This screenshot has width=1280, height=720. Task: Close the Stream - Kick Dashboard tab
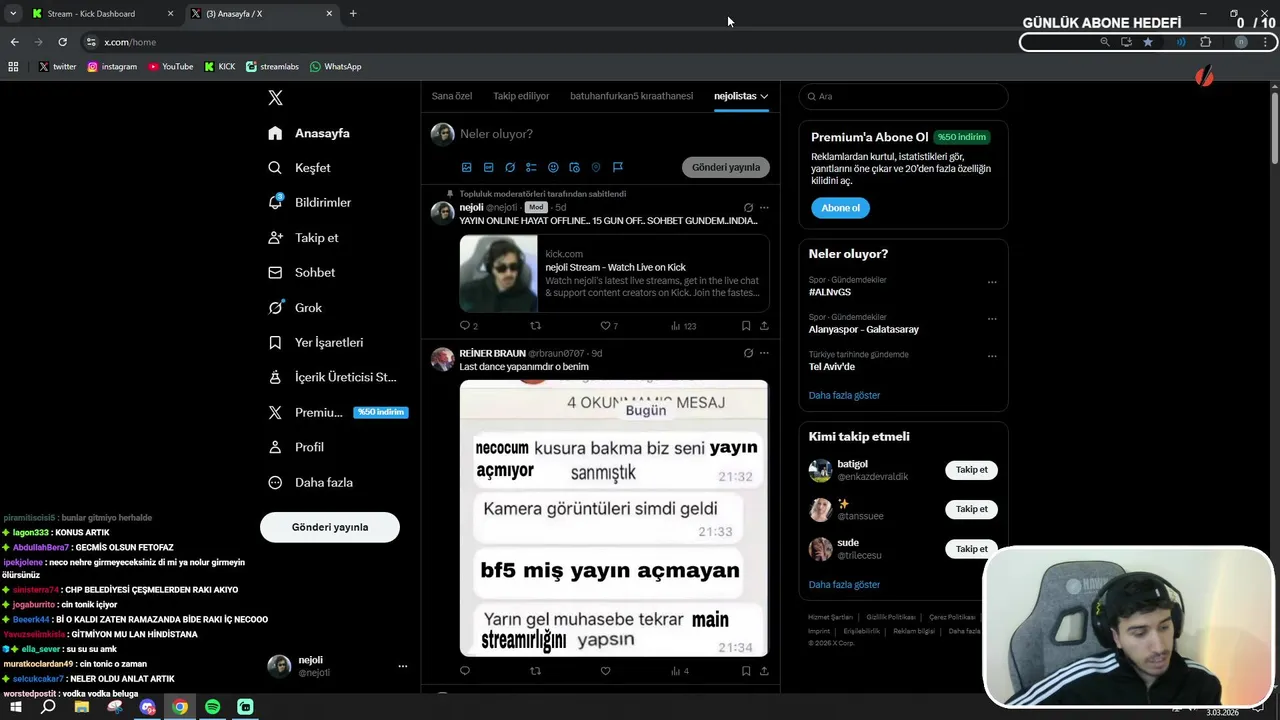pyautogui.click(x=170, y=14)
